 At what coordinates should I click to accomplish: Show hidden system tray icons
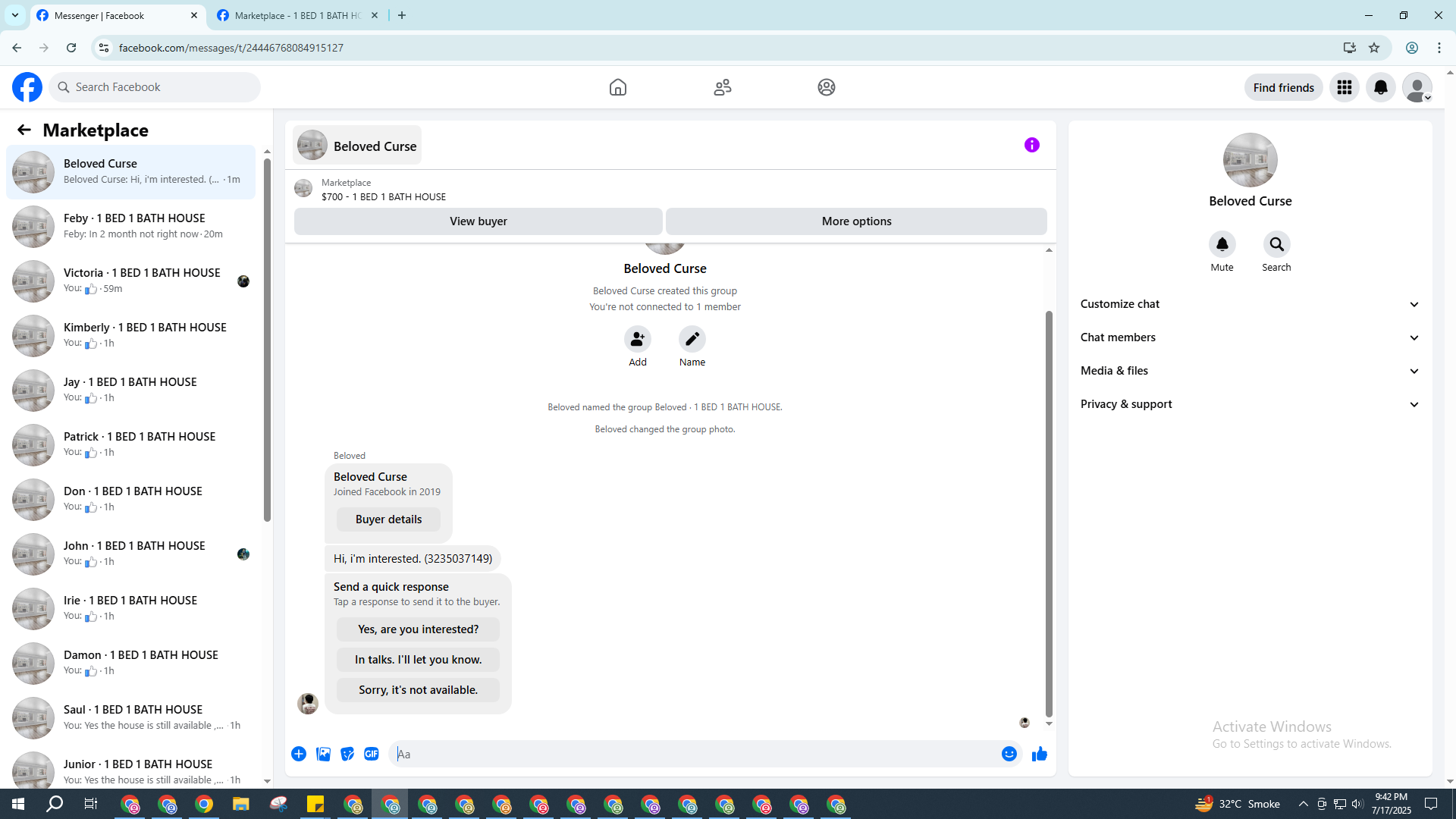1304,804
